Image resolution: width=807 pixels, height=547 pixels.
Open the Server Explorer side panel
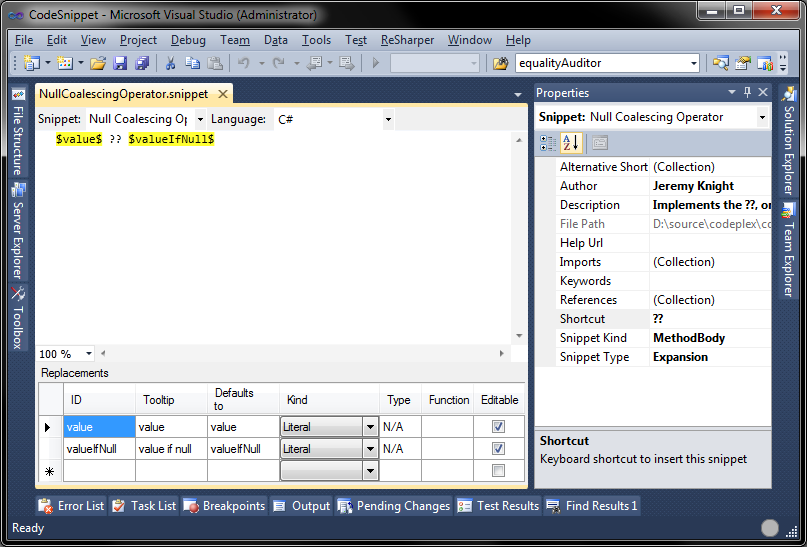click(x=18, y=232)
